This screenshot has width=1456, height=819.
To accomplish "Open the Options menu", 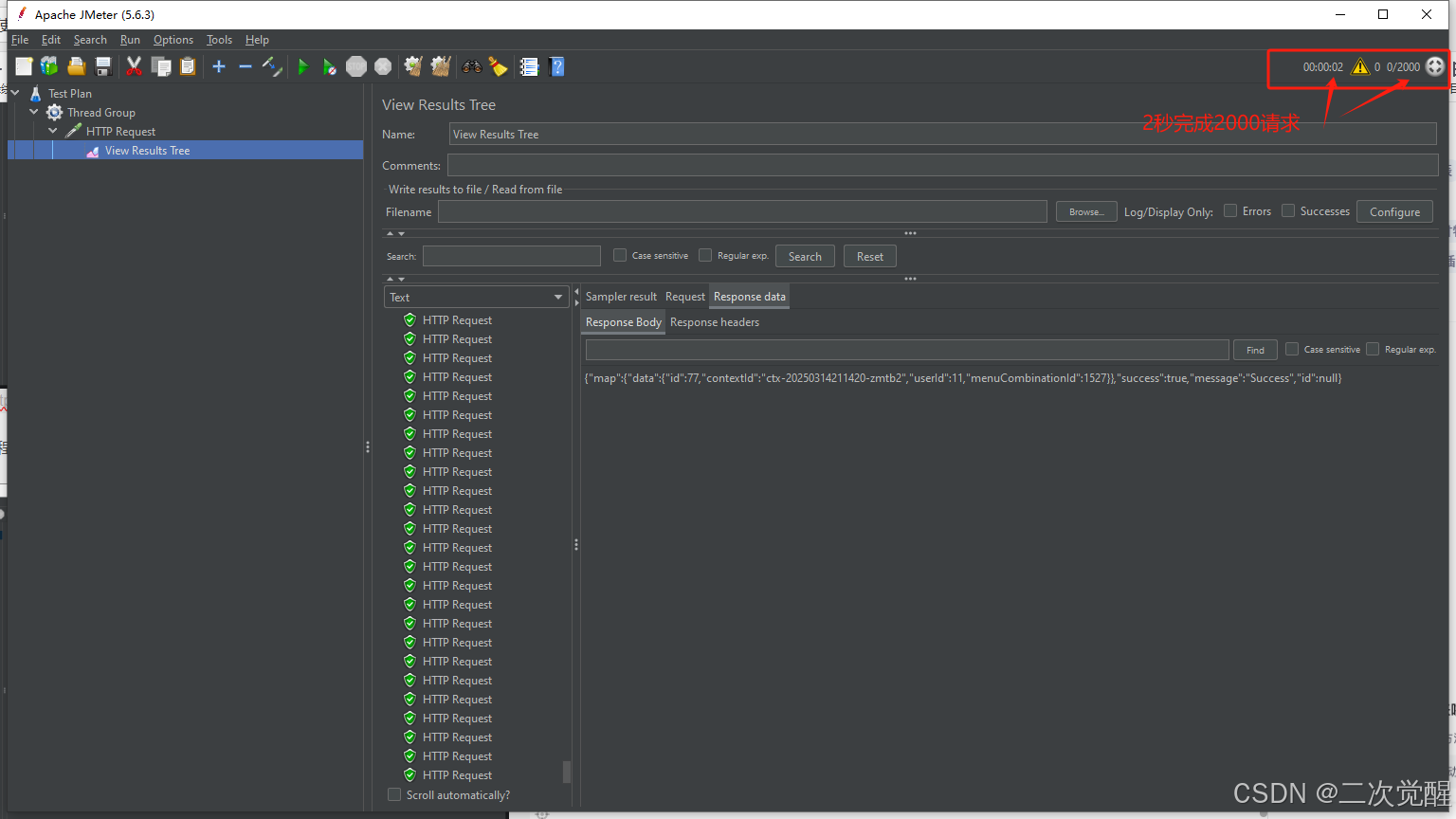I will (x=173, y=40).
